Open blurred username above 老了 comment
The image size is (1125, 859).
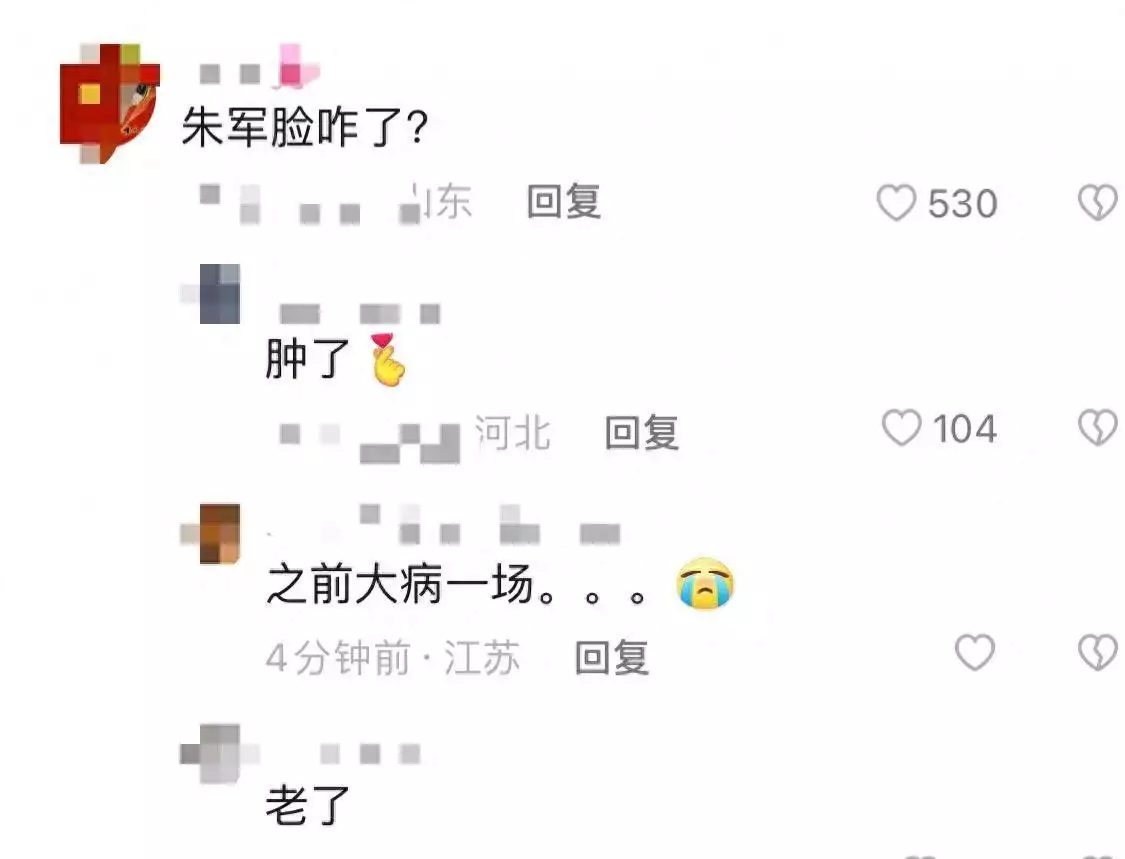pyautogui.click(x=369, y=754)
